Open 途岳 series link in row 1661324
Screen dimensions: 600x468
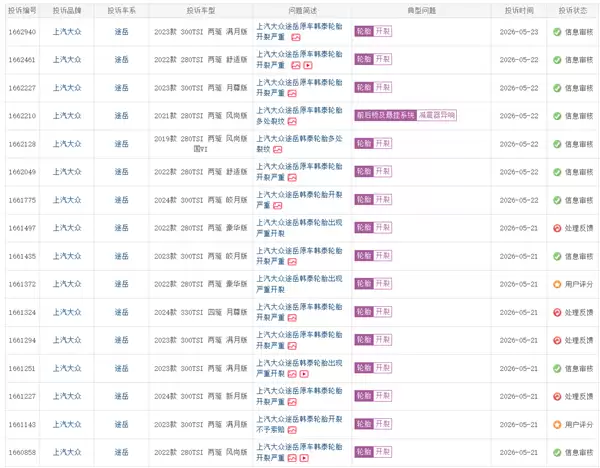click(122, 312)
